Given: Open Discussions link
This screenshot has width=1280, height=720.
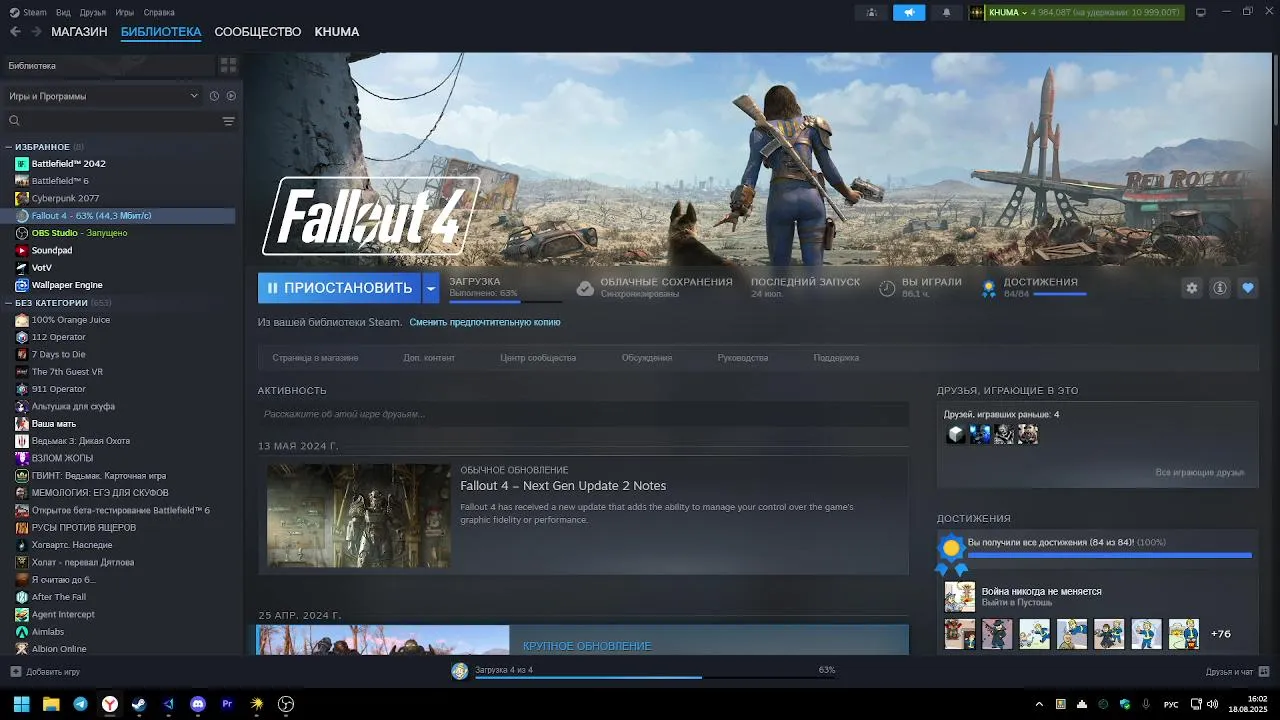Looking at the screenshot, I should click(x=647, y=358).
